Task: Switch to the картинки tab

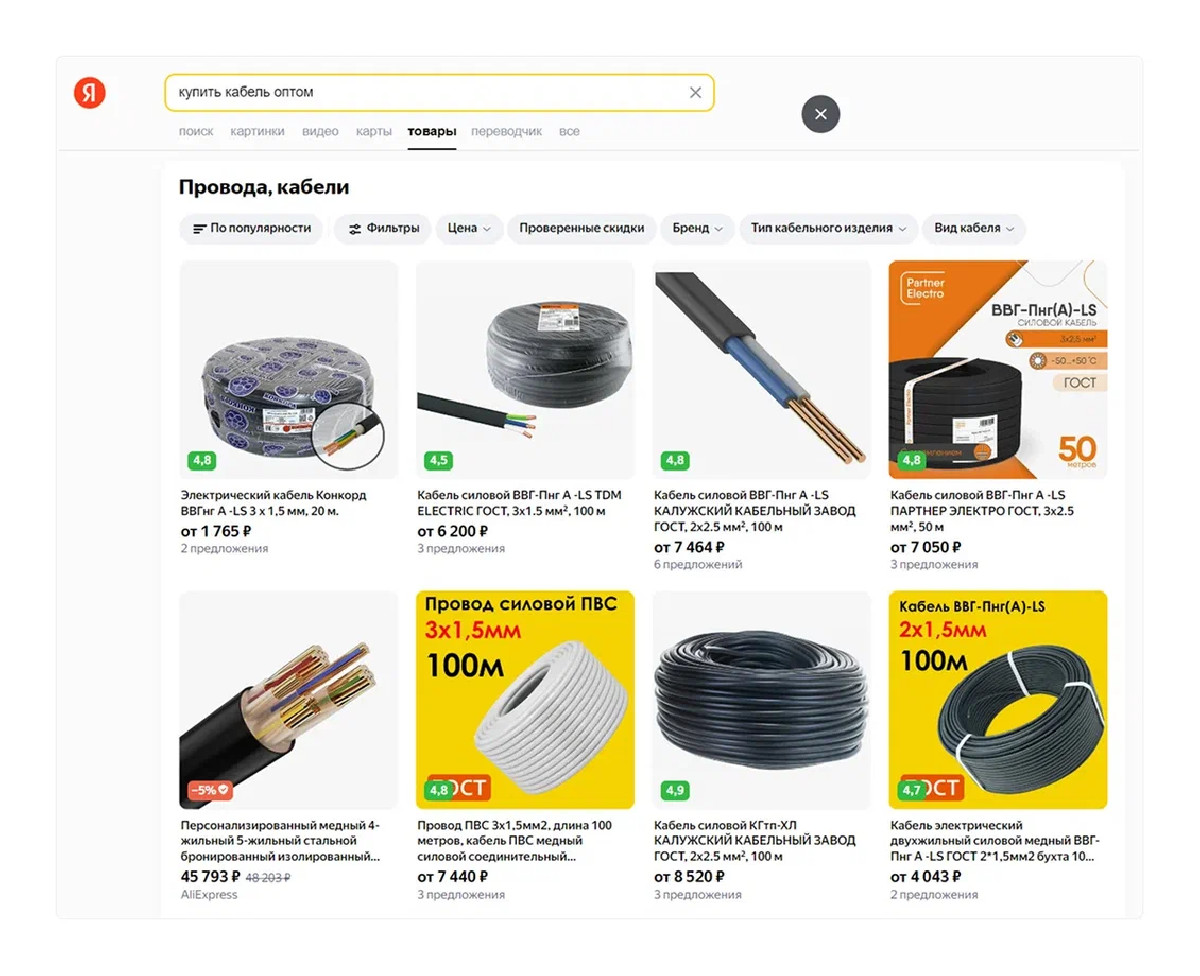Action: pyautogui.click(x=257, y=131)
